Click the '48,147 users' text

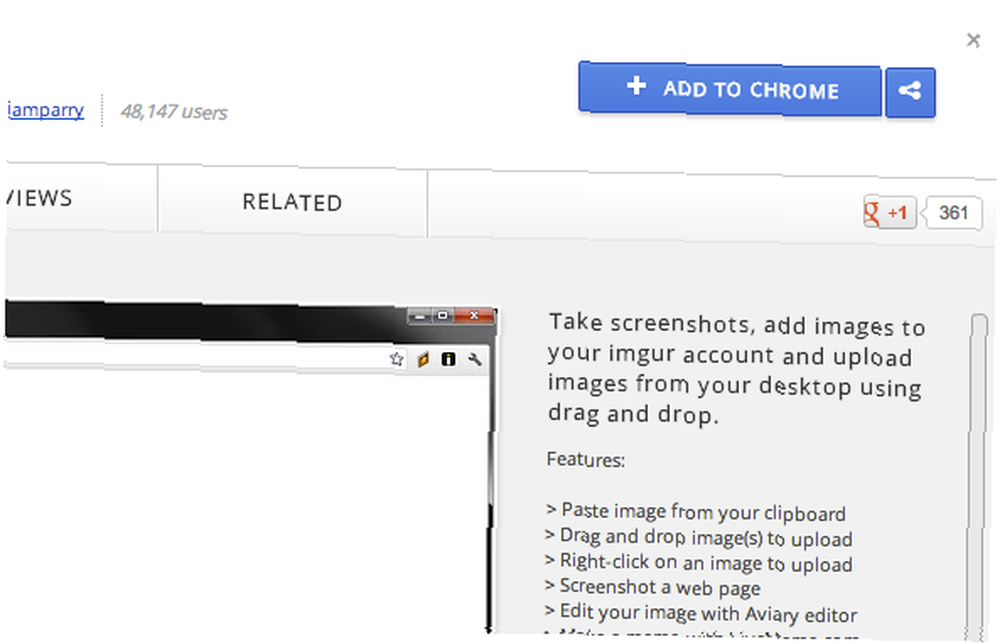173,112
